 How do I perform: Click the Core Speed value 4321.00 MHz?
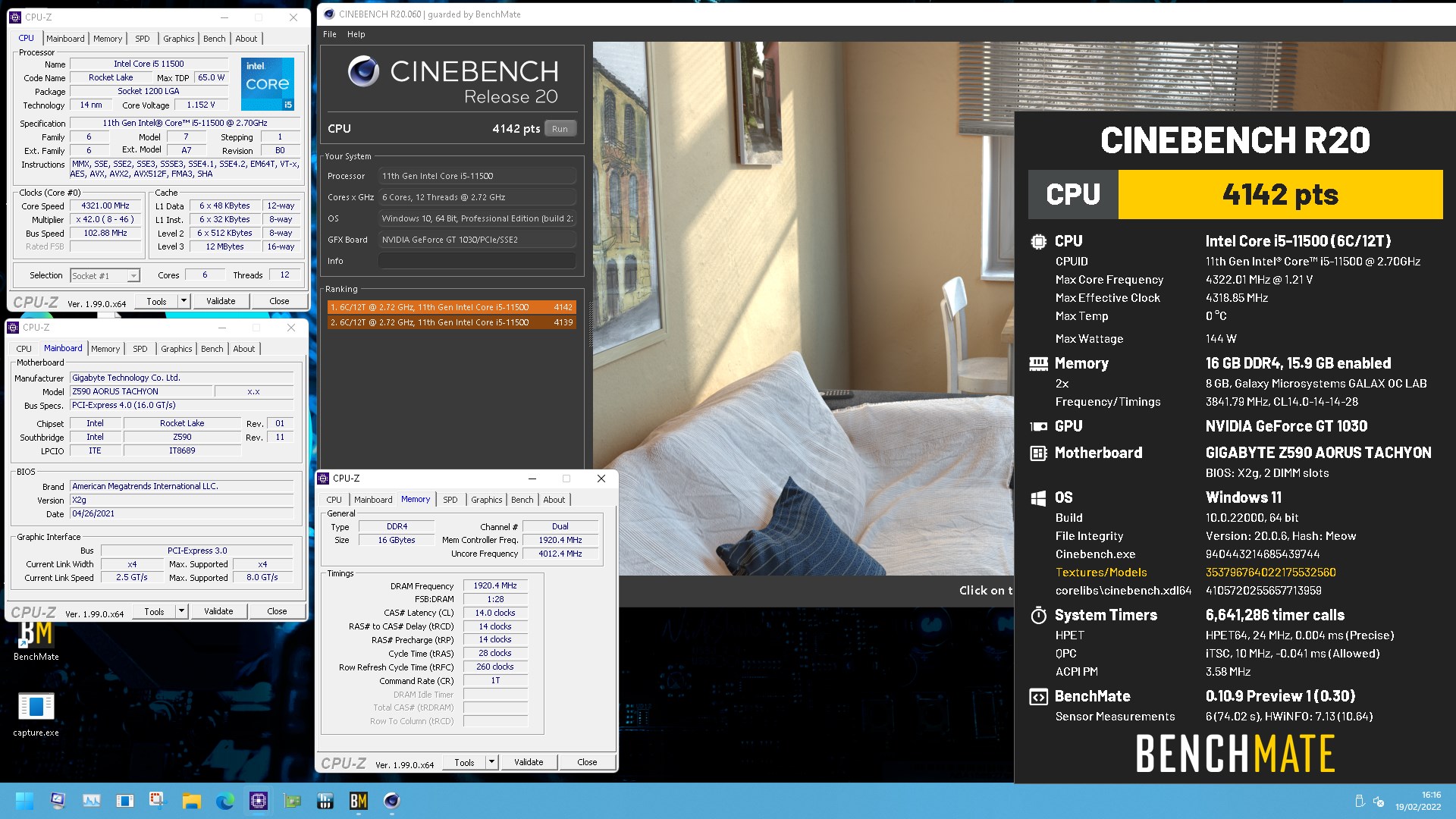[105, 206]
